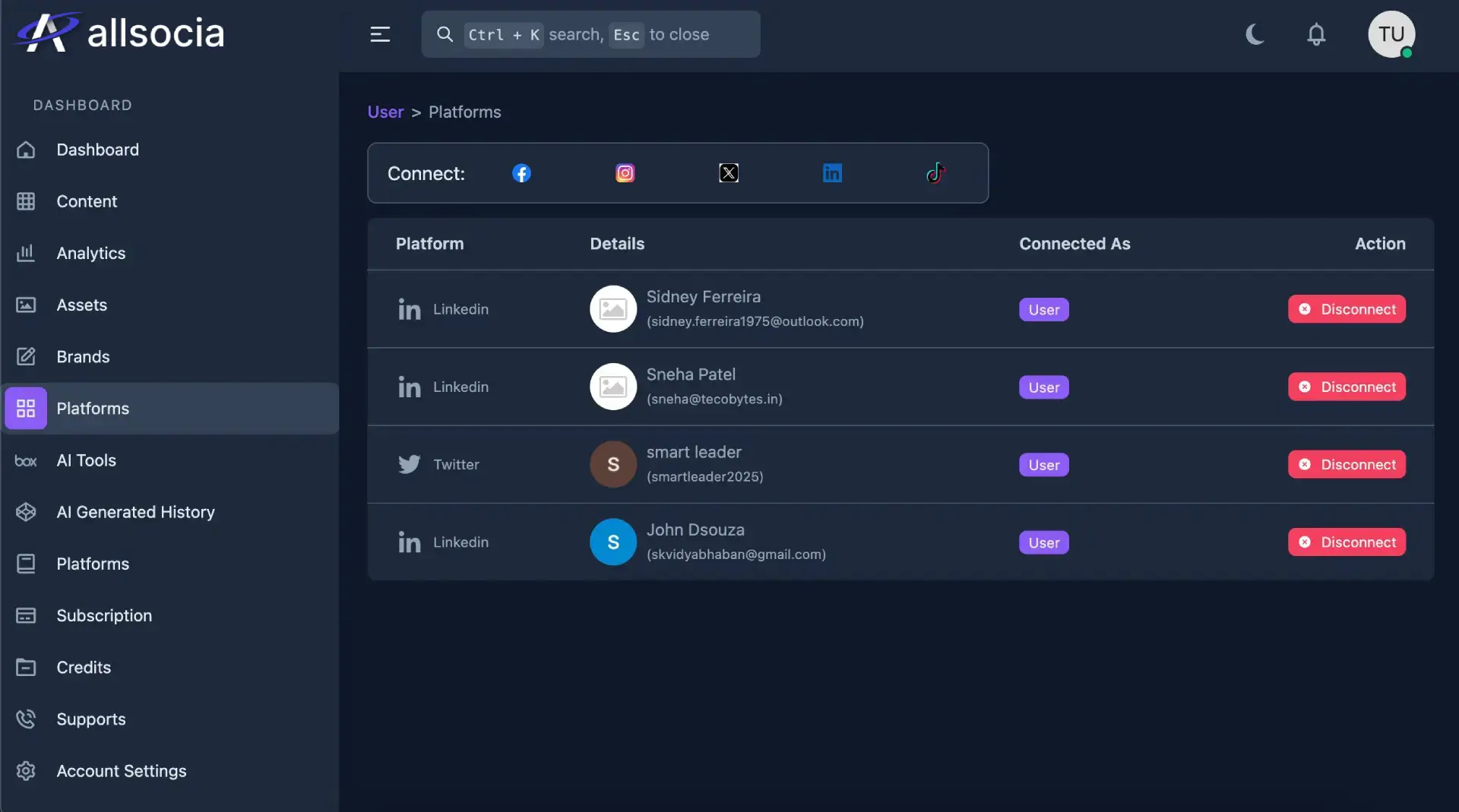
Task: Connect a TikTok account
Action: tap(935, 173)
